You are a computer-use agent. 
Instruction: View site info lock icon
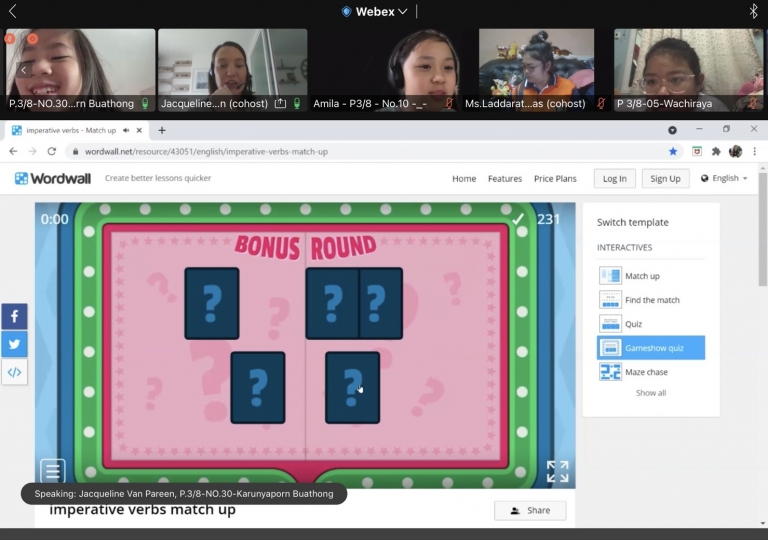pyautogui.click(x=75, y=151)
